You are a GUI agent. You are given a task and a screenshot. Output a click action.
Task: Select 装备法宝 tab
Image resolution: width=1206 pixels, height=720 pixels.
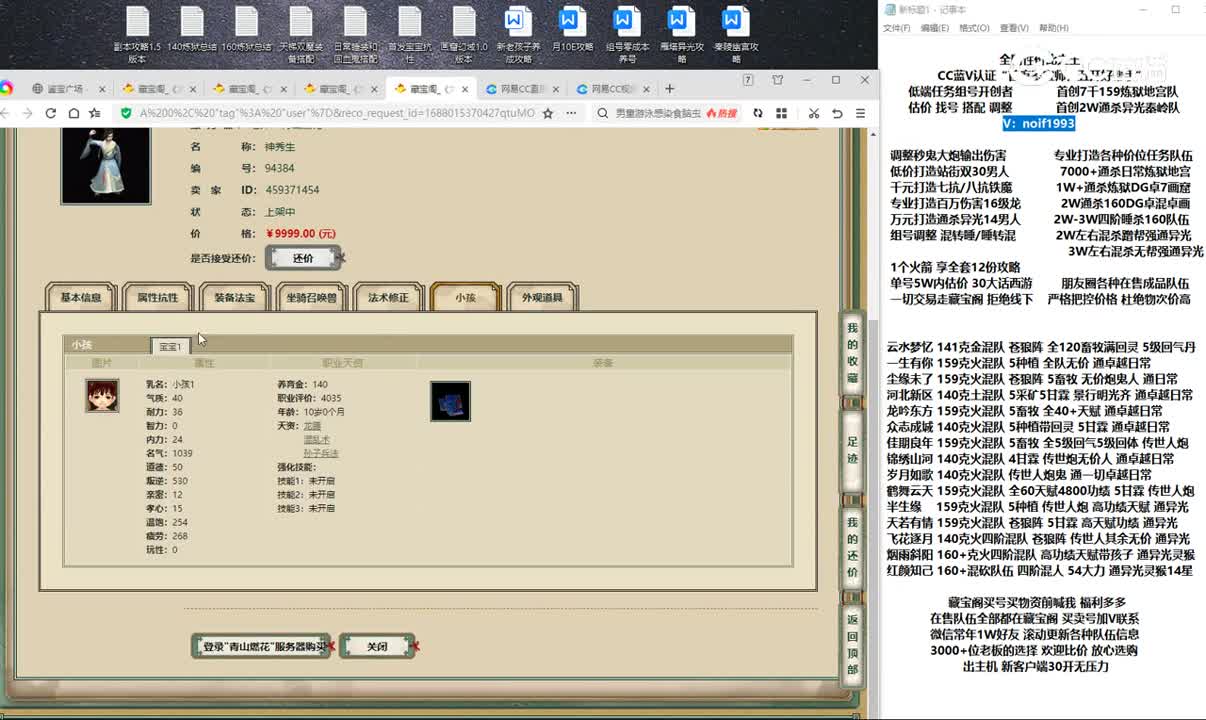(235, 297)
